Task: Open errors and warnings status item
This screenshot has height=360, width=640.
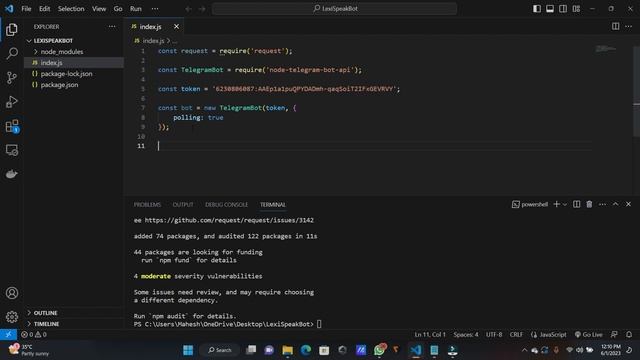Action: (34, 335)
